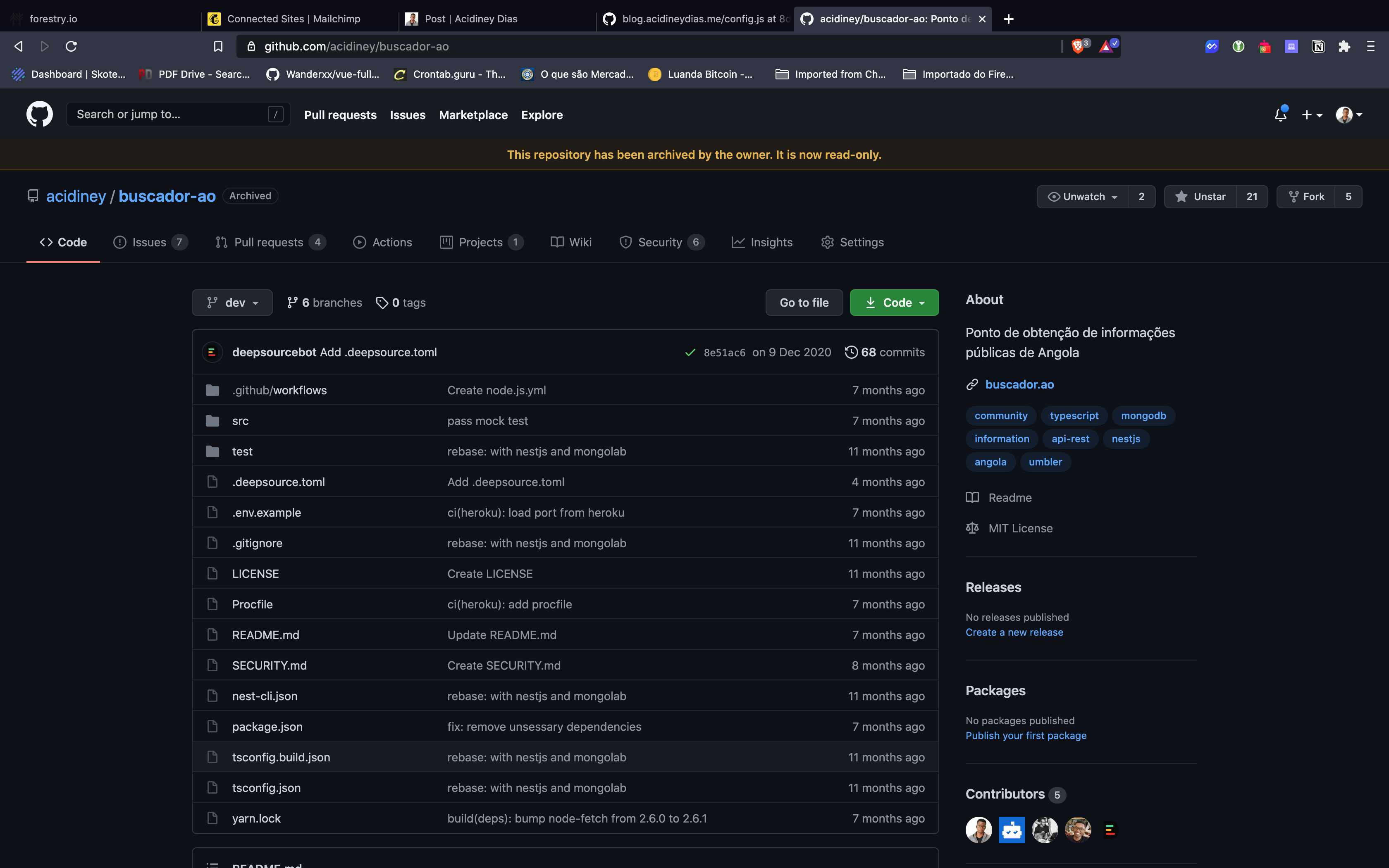Bookmark this page icon
Screen dimensions: 1389x868
[x=218, y=46]
